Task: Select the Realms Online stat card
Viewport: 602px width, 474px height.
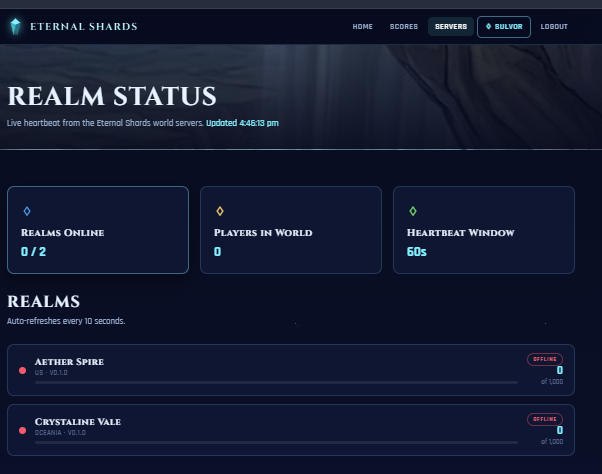Action: 98,230
